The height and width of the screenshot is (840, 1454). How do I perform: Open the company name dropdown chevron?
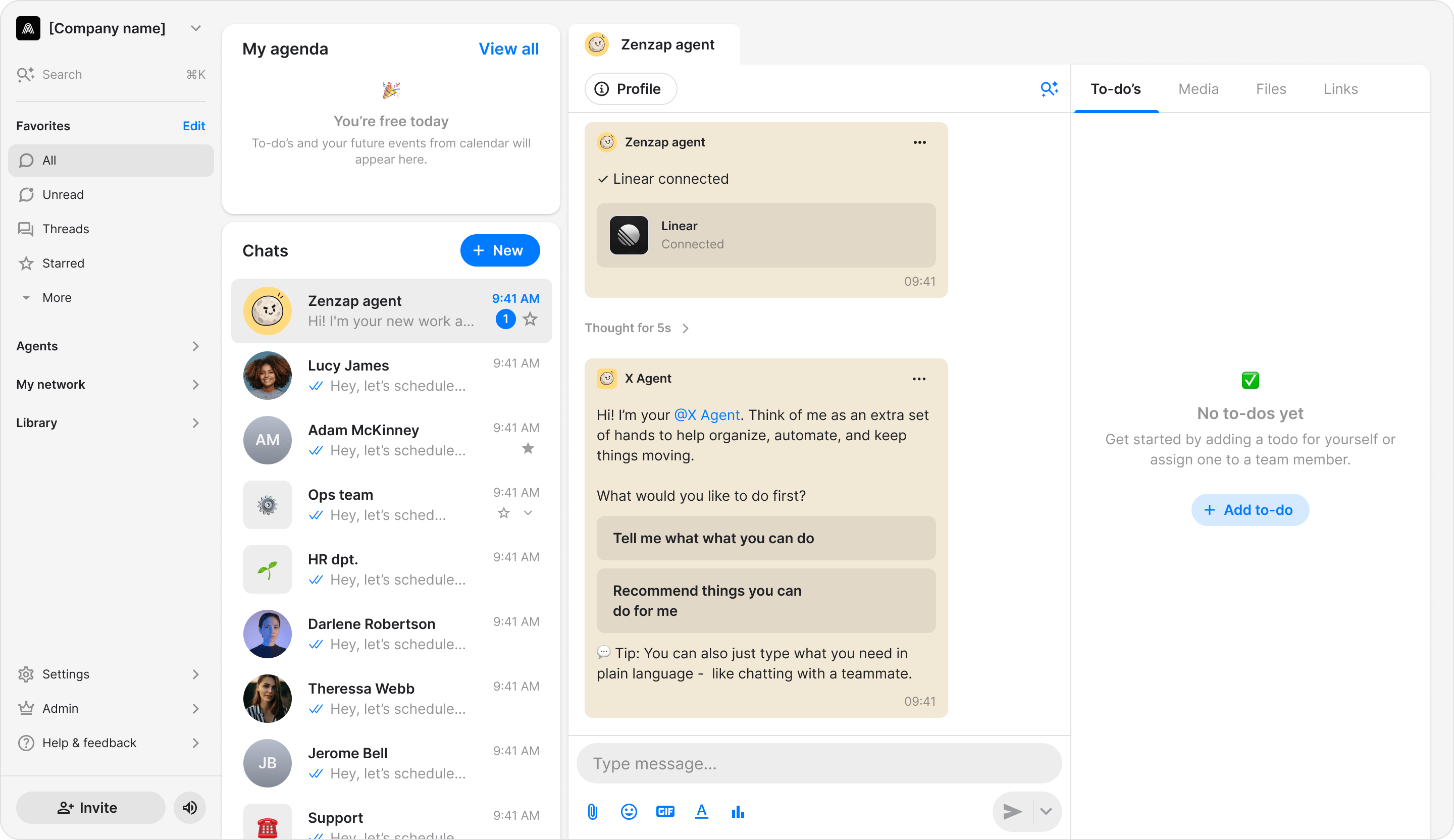point(195,28)
